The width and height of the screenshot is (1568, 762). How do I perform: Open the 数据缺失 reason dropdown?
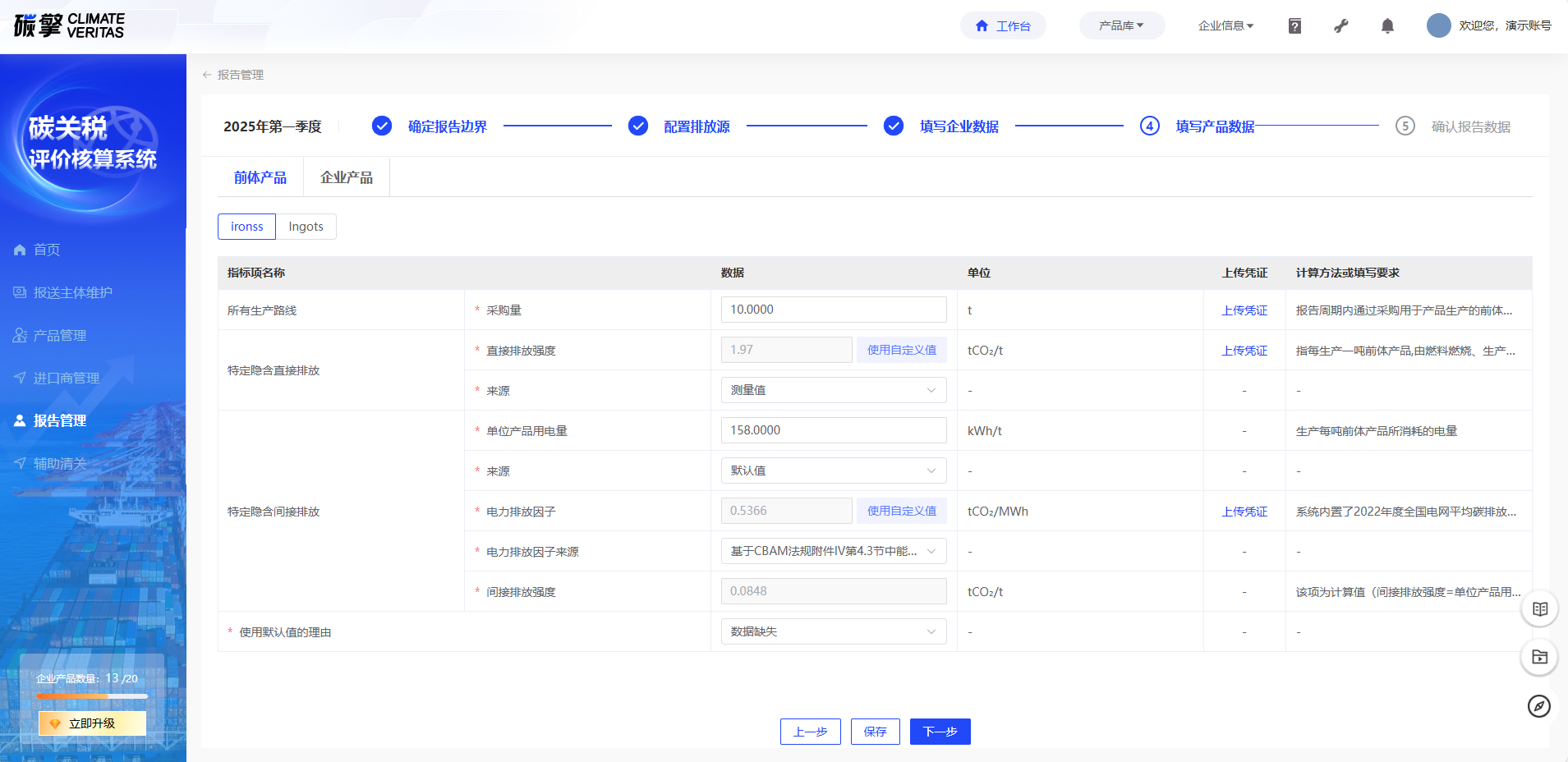(833, 631)
